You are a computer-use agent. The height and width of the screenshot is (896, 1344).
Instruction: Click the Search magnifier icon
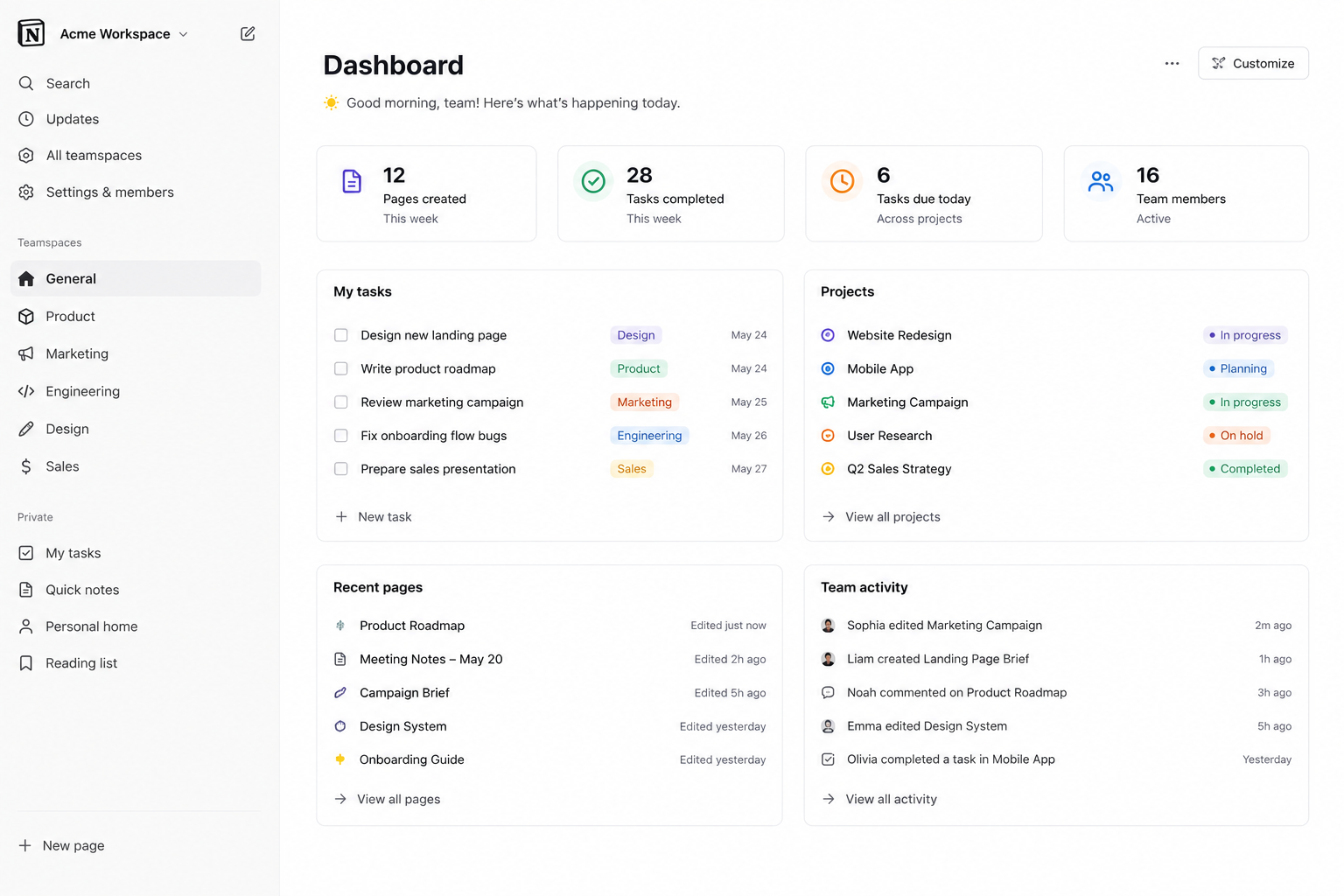[x=26, y=83]
